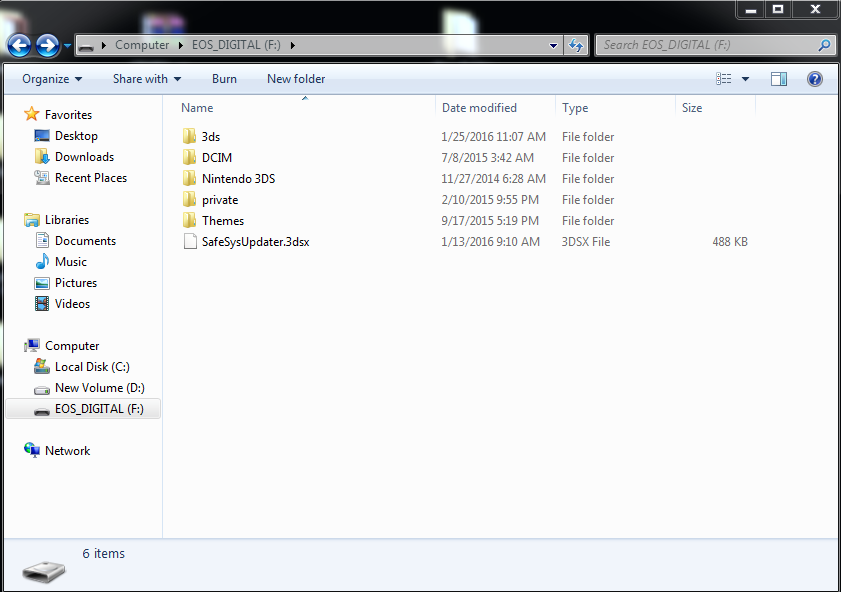The height and width of the screenshot is (592, 841).
Task: Minimize the Explorer window
Action: click(751, 9)
